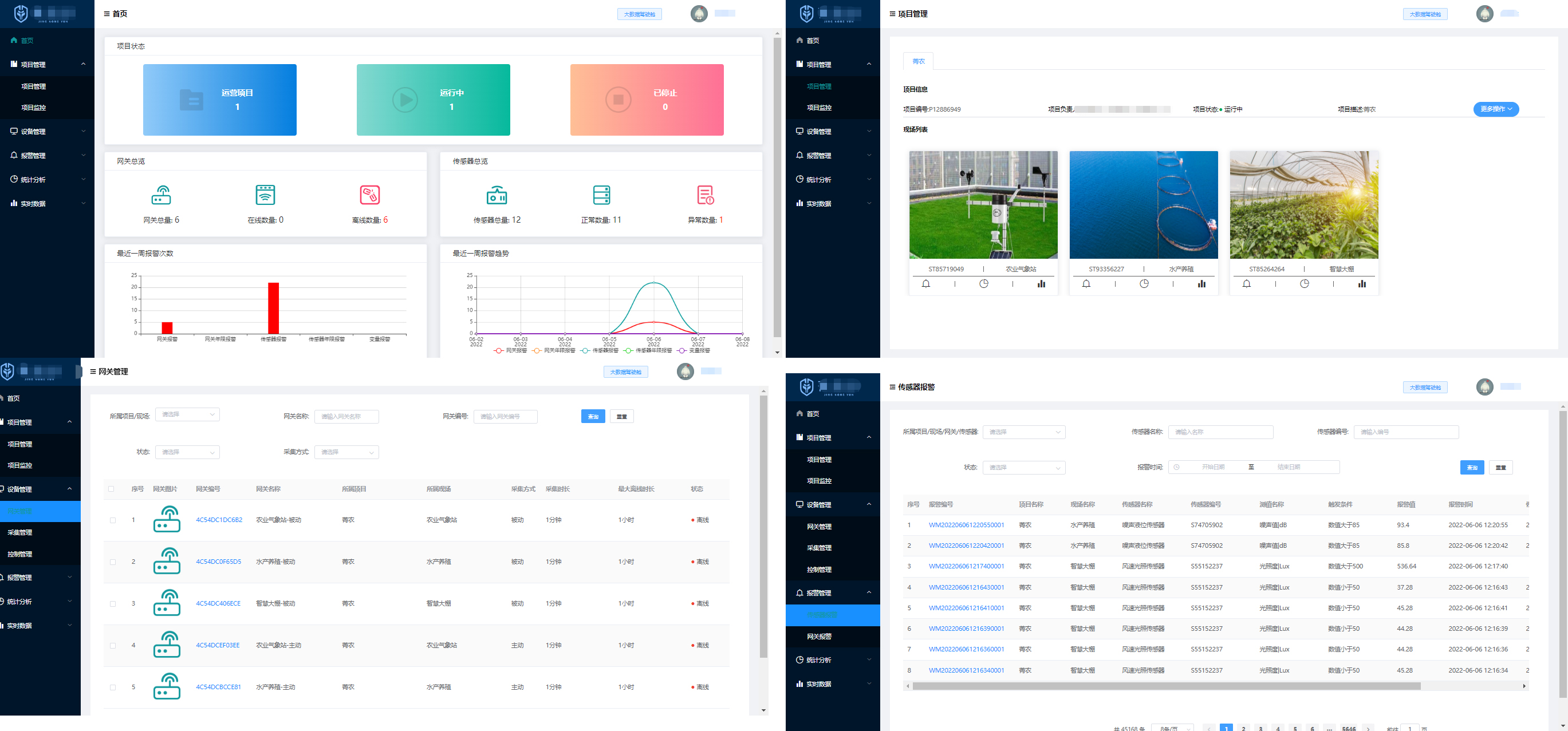
Task: Click hamburger icon beside 传感器报警 title
Action: 892,387
